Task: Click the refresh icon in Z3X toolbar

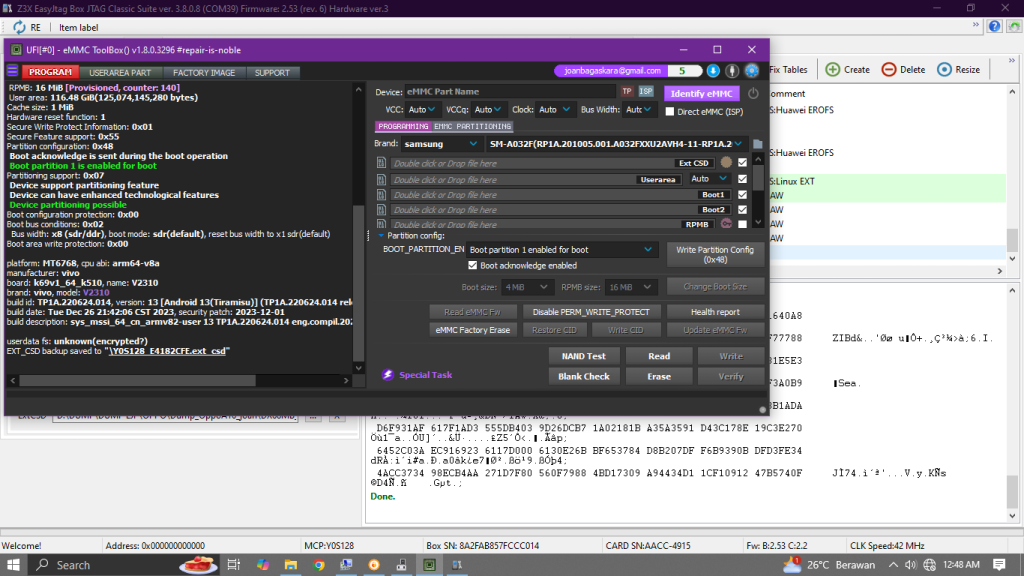Action: click(19, 27)
